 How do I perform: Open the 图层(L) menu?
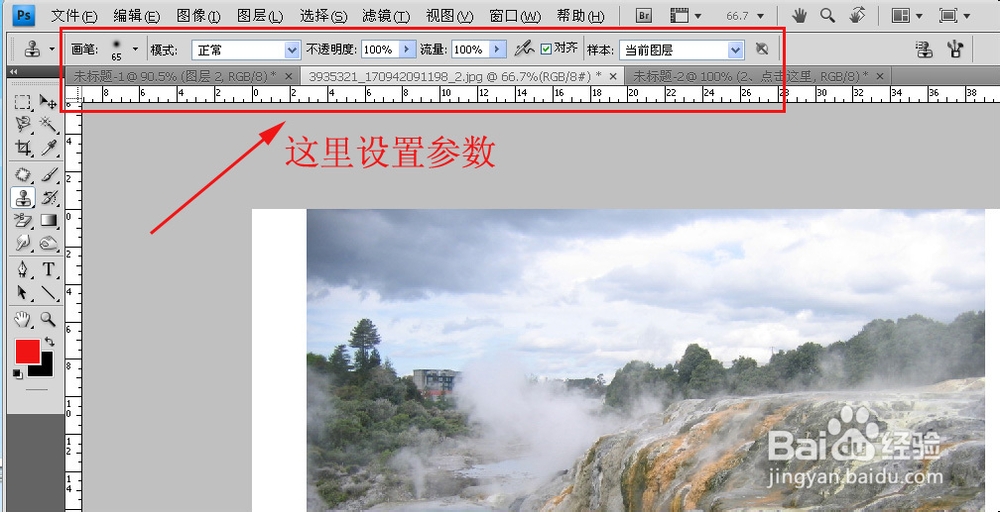click(260, 16)
